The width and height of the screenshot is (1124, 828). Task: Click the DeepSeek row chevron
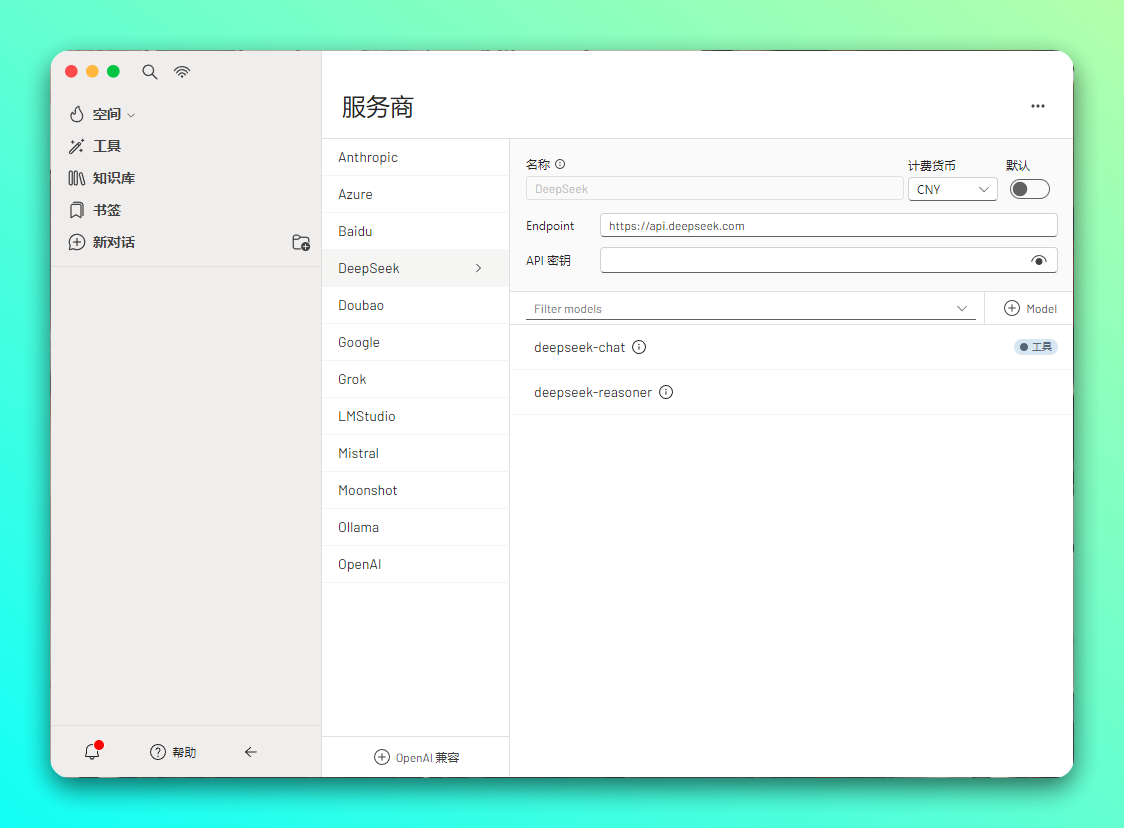pyautogui.click(x=478, y=268)
